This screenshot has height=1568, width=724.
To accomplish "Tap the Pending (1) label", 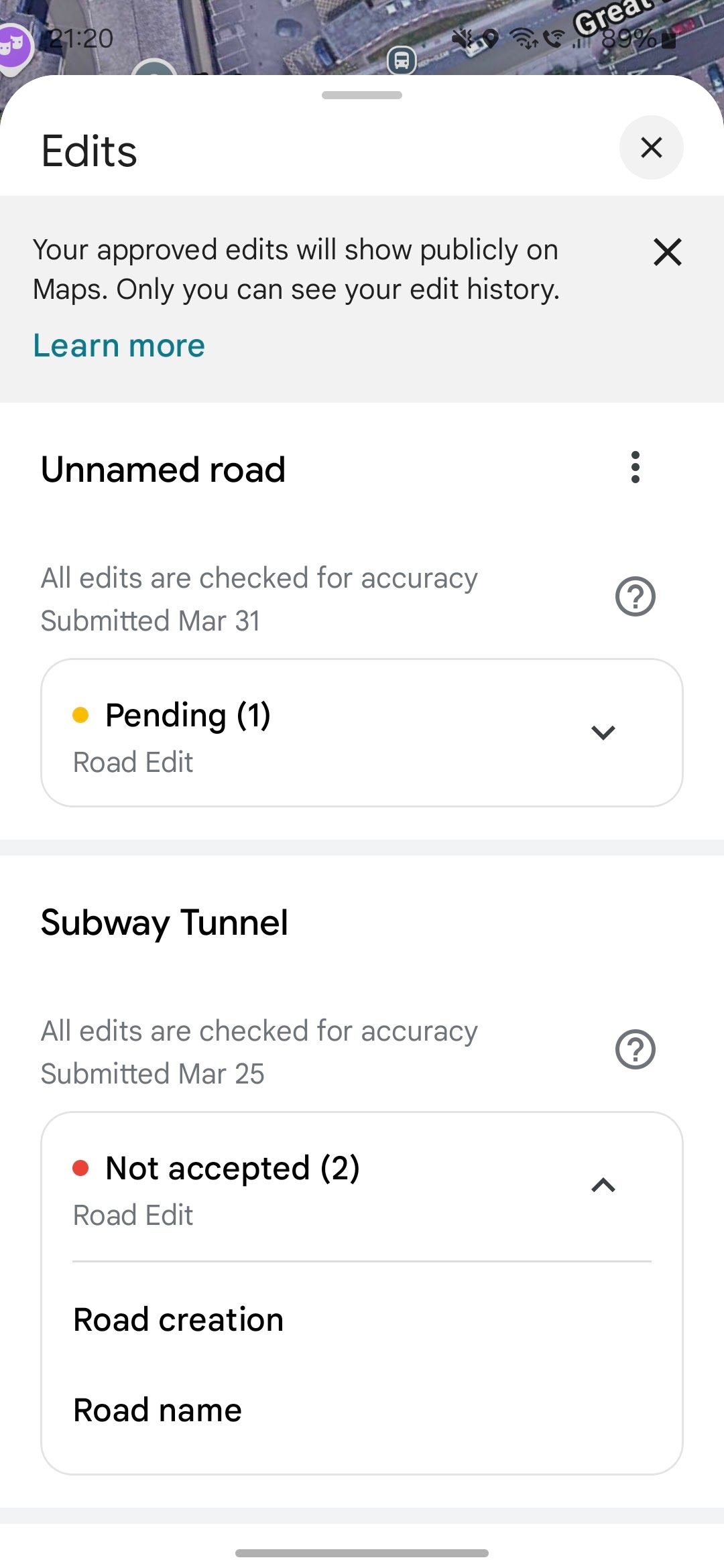I will point(188,715).
